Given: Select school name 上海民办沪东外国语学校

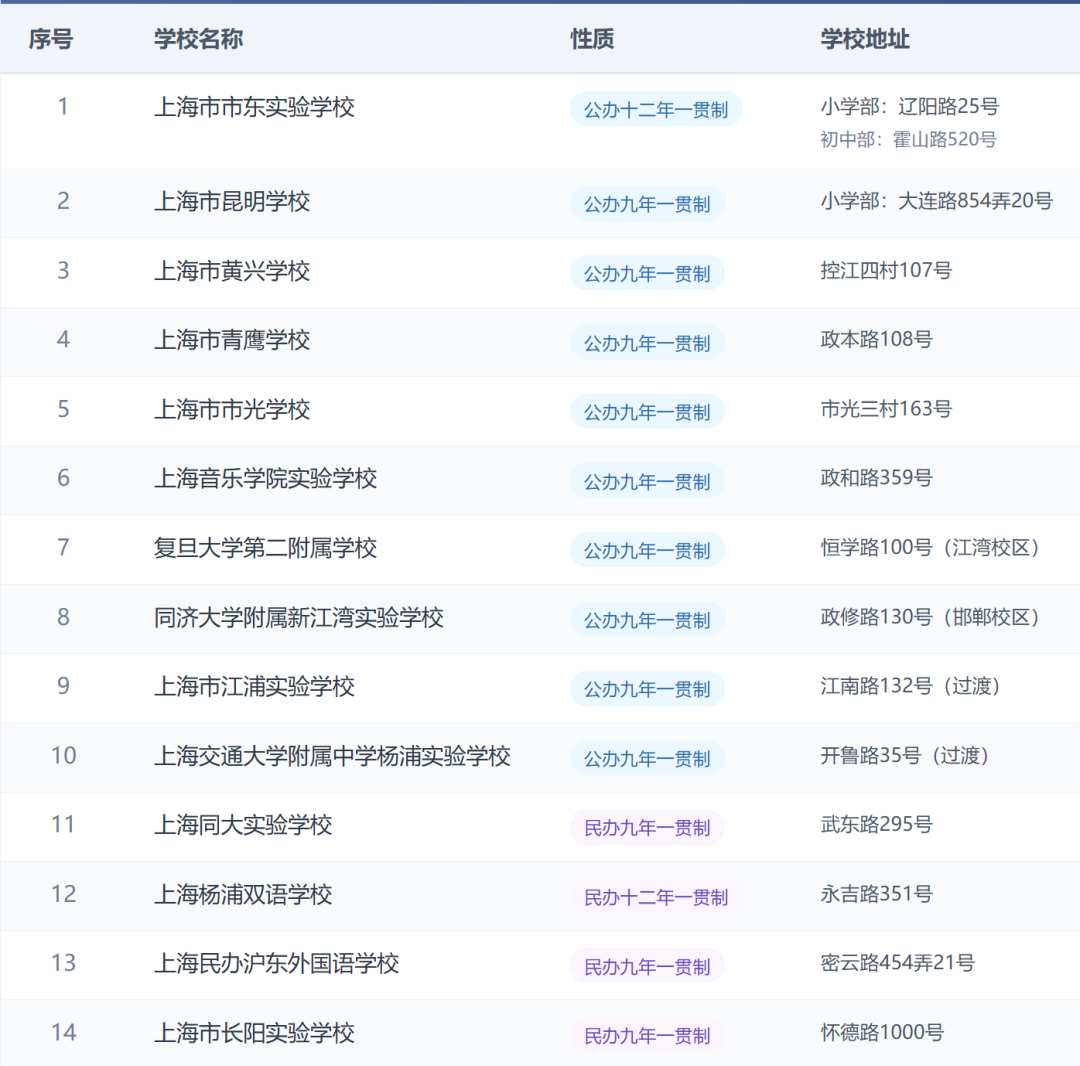Looking at the screenshot, I should [x=276, y=963].
